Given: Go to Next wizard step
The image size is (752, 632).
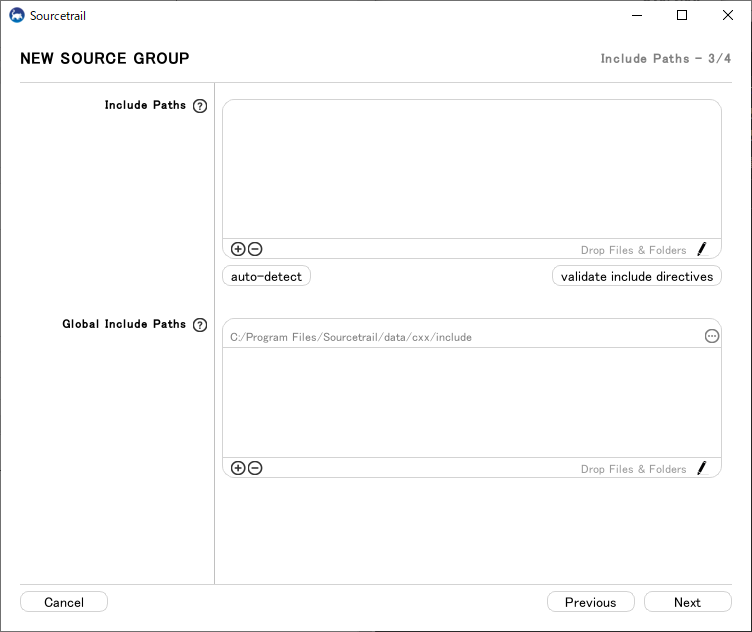Looking at the screenshot, I should click(687, 602).
